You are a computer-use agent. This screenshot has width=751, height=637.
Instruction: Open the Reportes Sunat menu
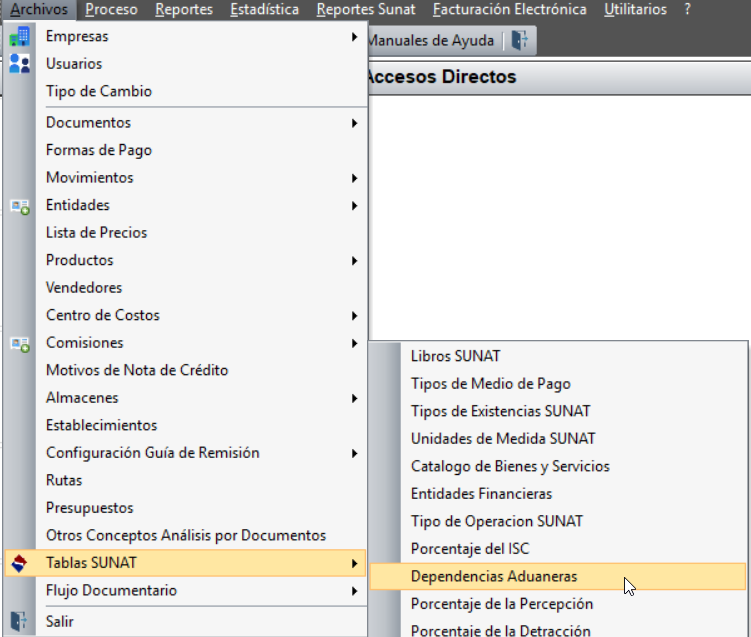pyautogui.click(x=366, y=9)
